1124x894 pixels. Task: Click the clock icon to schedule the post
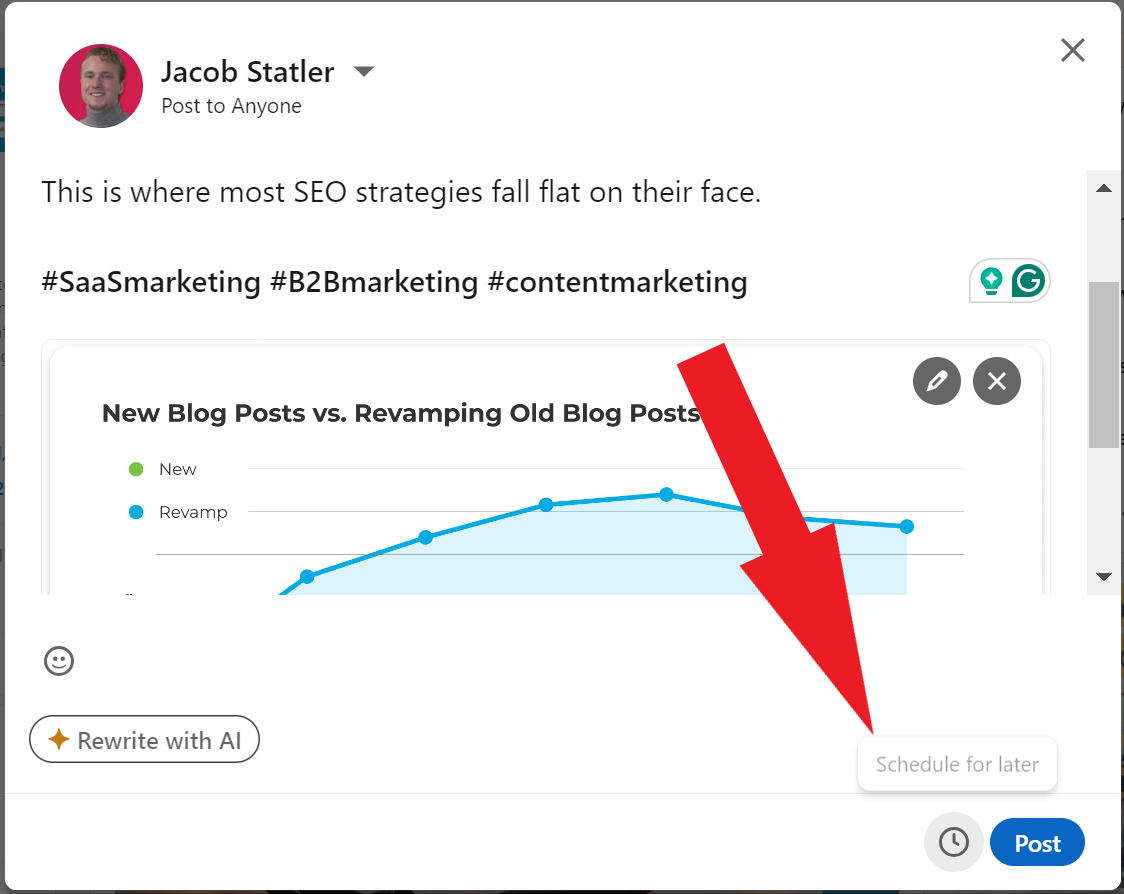(x=953, y=842)
